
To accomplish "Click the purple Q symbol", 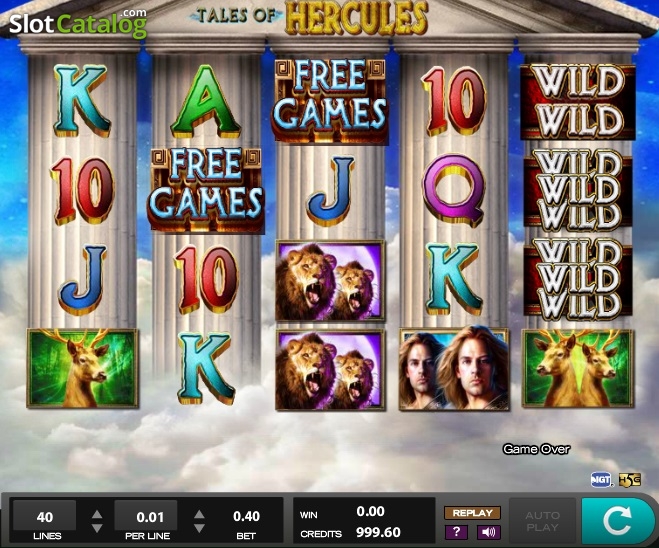I will [x=454, y=189].
